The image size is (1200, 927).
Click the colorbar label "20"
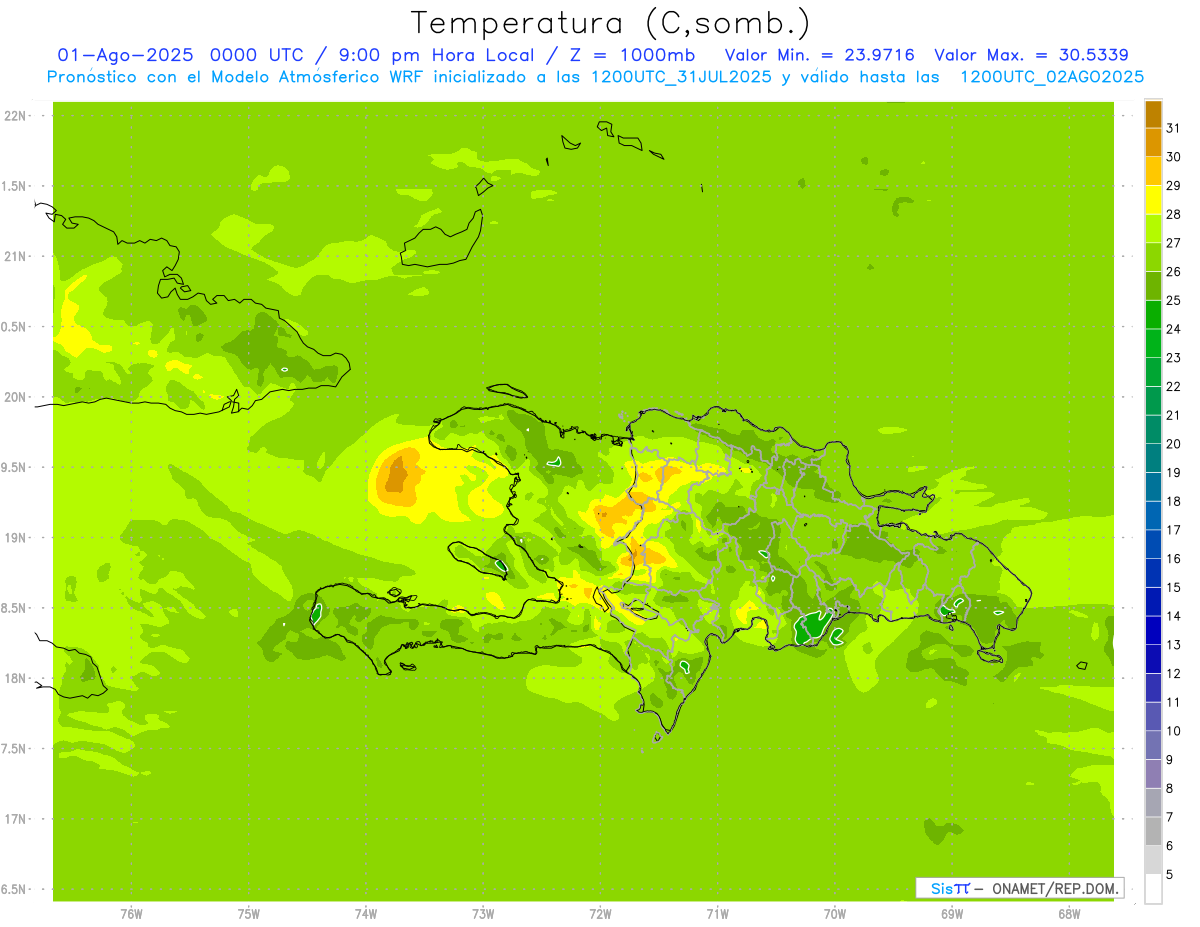coord(1174,444)
